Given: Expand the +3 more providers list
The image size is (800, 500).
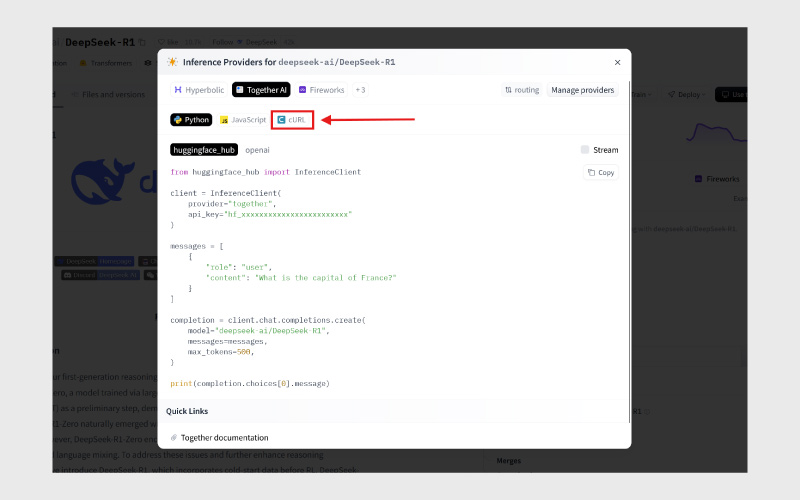Looking at the screenshot, I should pyautogui.click(x=360, y=90).
